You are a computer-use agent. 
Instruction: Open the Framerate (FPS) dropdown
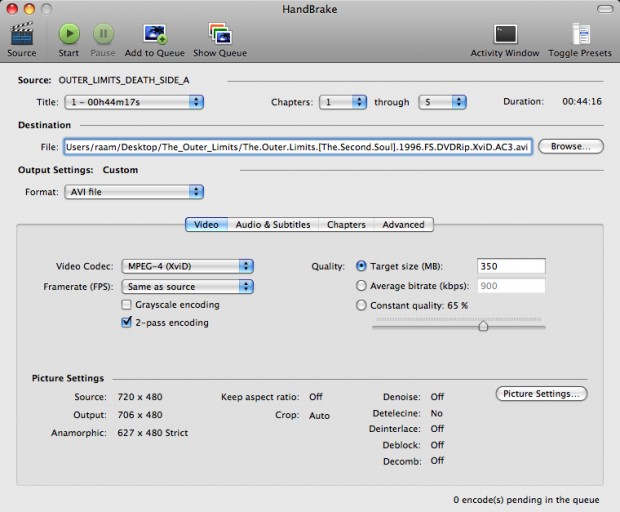tap(187, 286)
